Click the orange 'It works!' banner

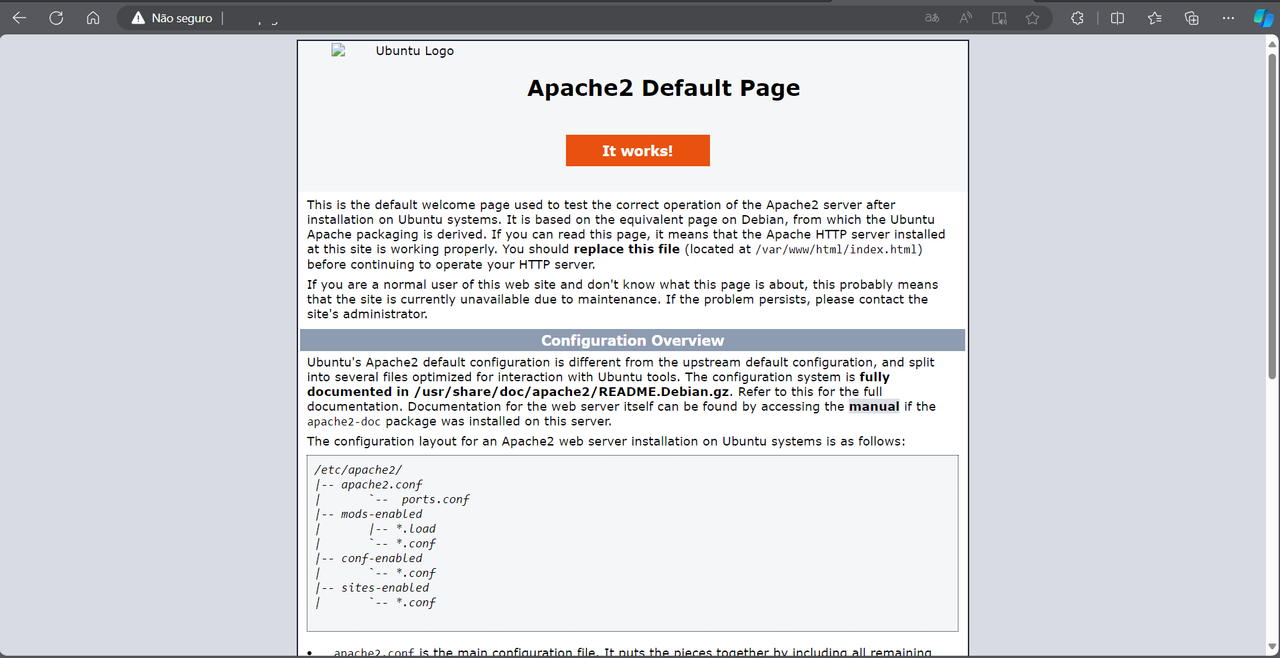coord(638,151)
